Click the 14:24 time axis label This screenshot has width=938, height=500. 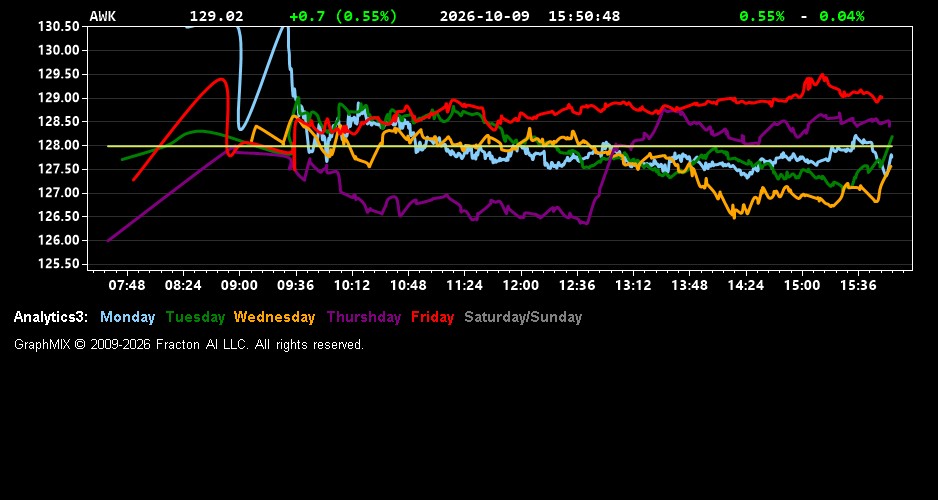pyautogui.click(x=745, y=286)
